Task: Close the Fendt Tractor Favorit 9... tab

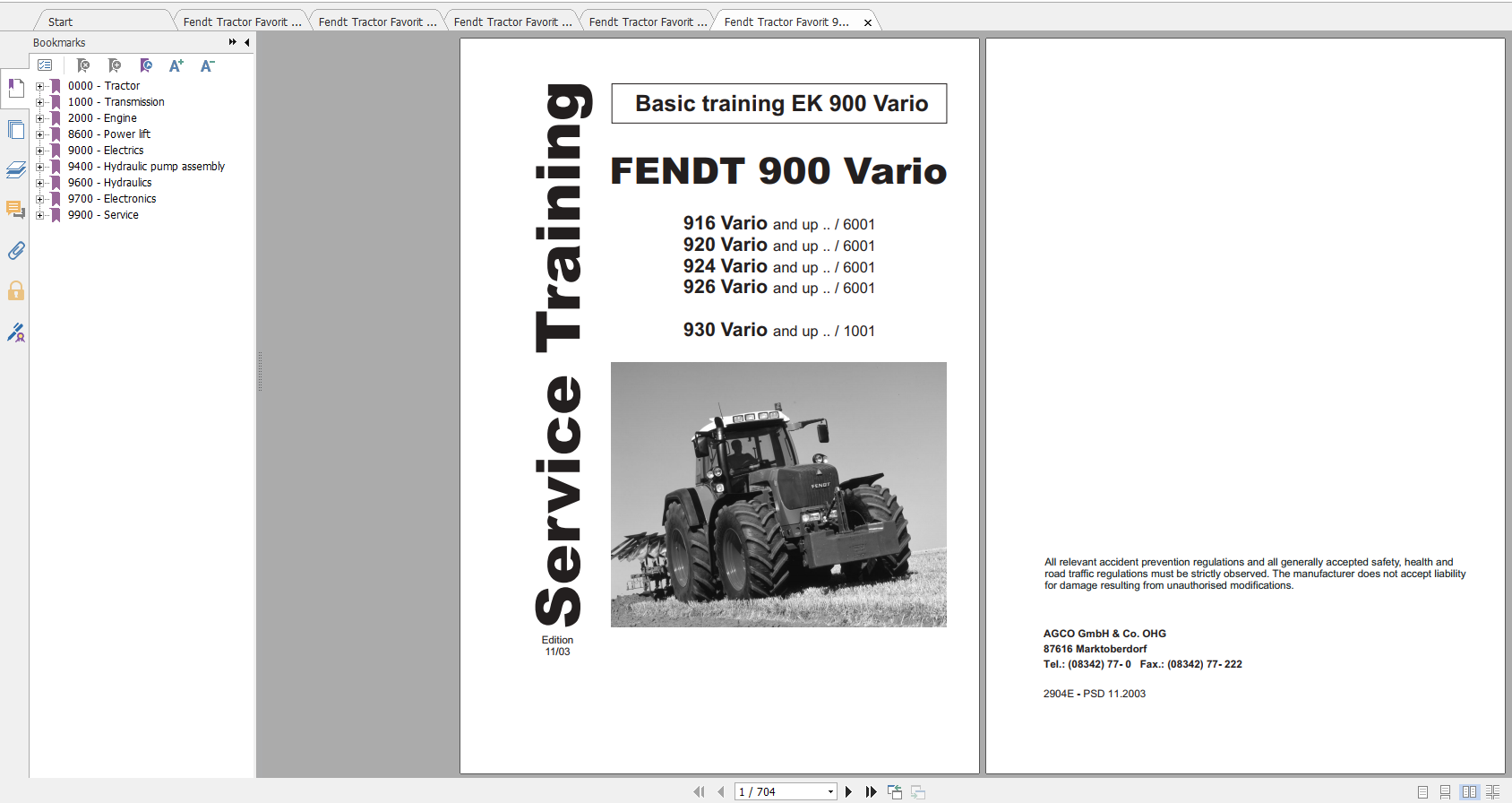Action: (x=867, y=23)
